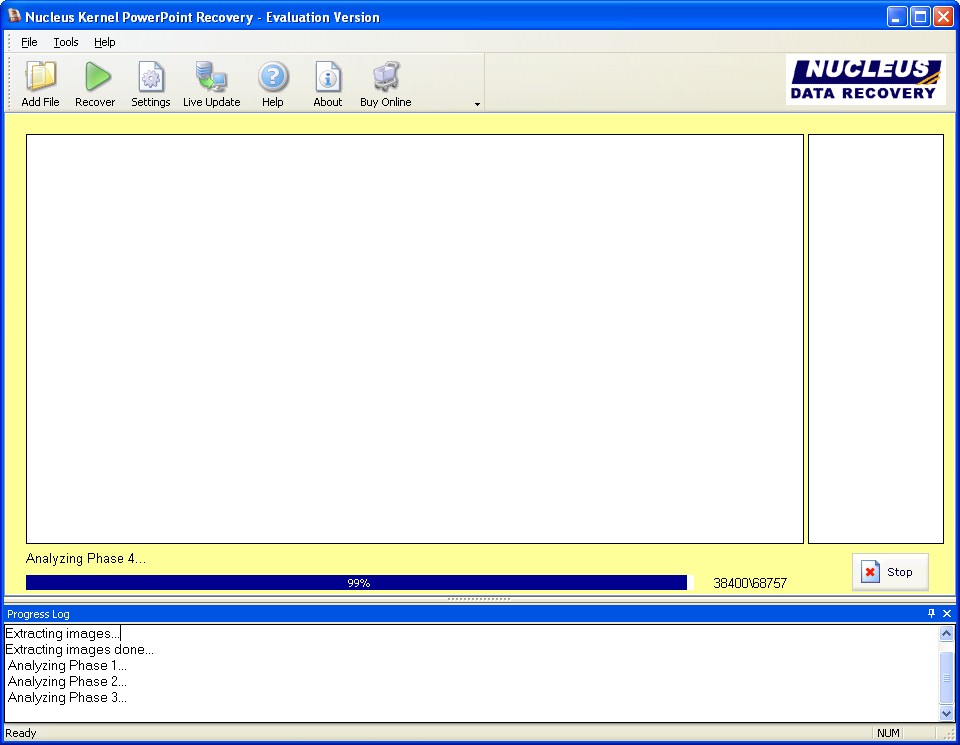Select the 'Analyzing Phase 1...' log line
This screenshot has height=745, width=960.
pos(67,665)
